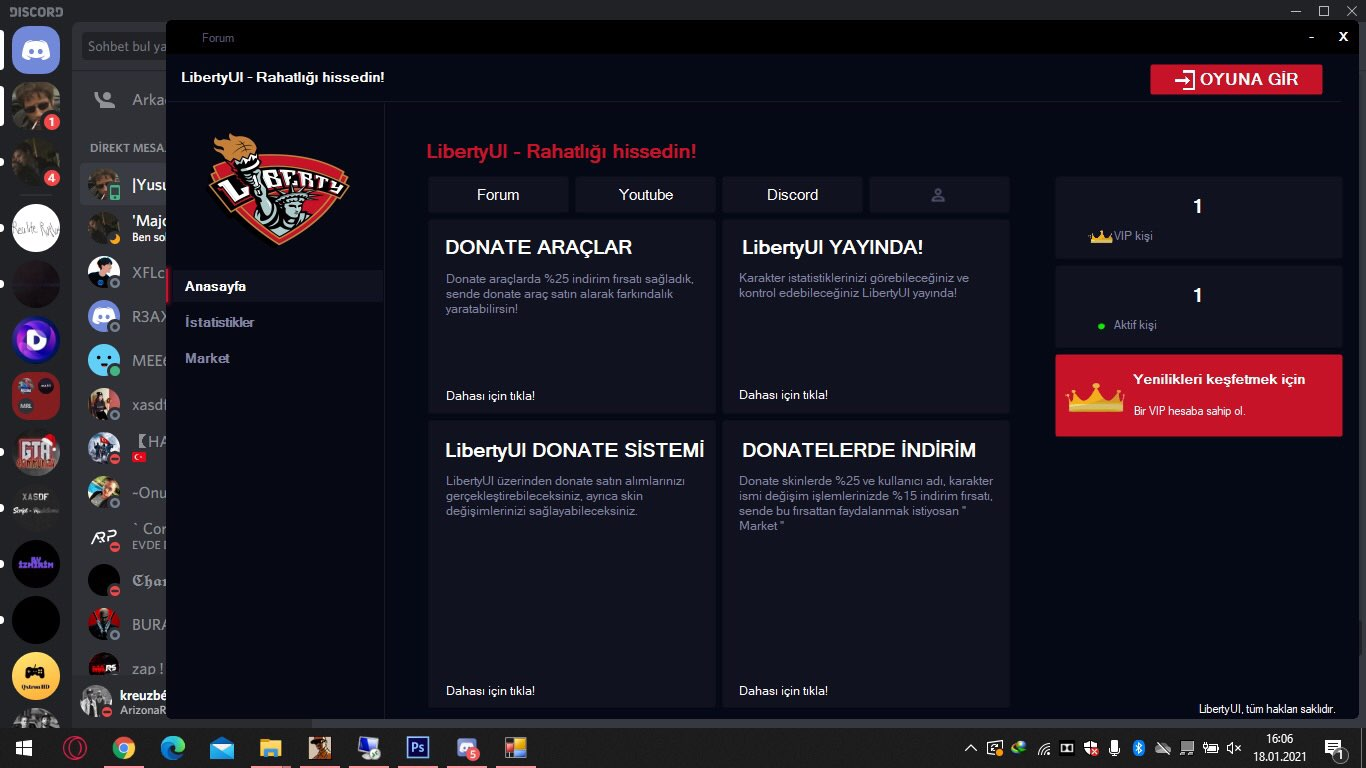Click the DONATE ARAÇLAR card title
Viewport: 1366px width, 768px height.
539,247
